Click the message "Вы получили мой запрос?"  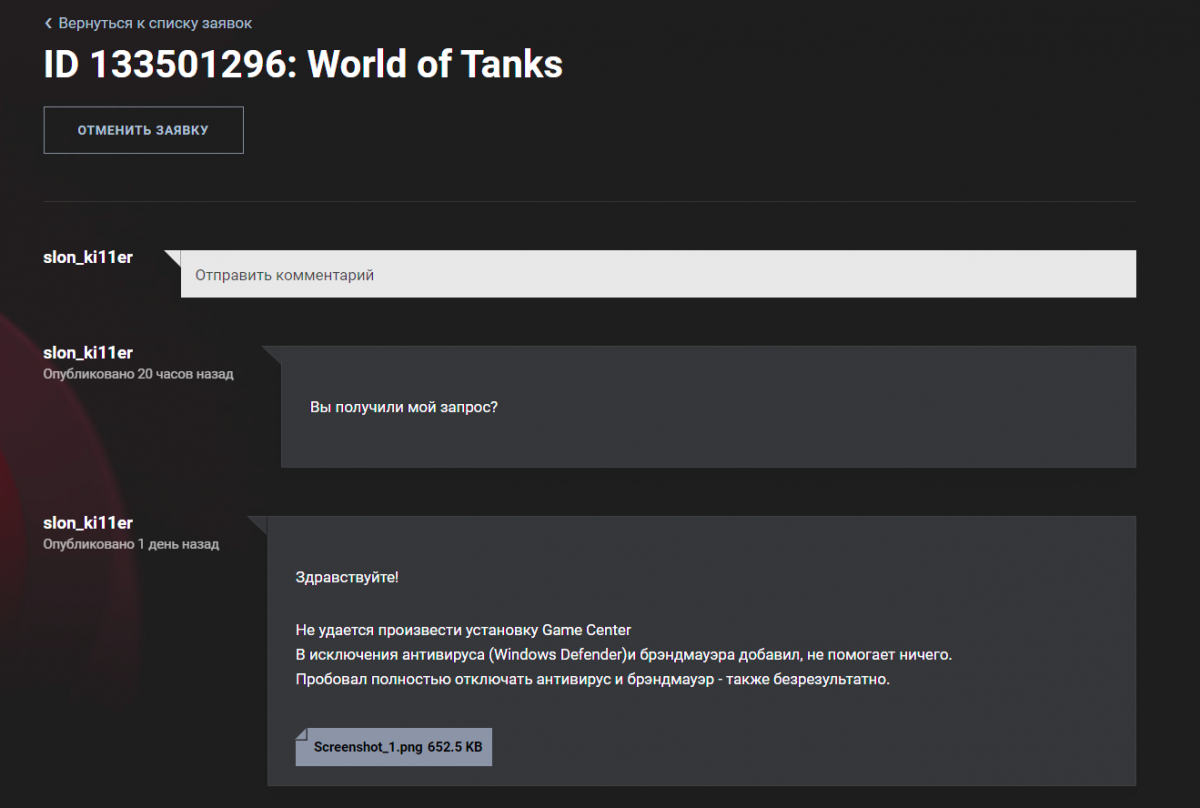404,408
